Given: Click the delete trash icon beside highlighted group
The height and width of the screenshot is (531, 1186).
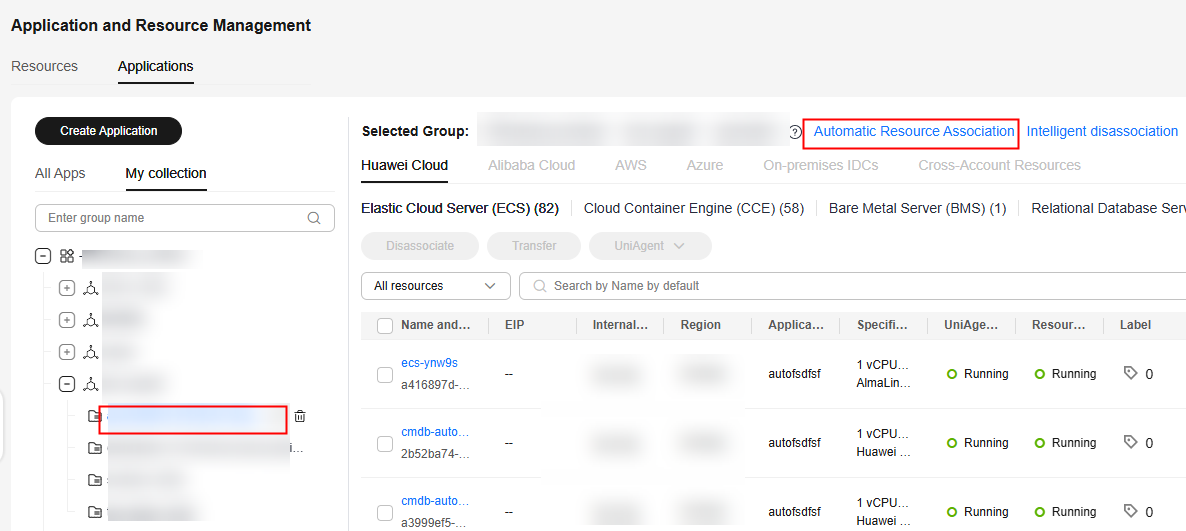Looking at the screenshot, I should 300,416.
